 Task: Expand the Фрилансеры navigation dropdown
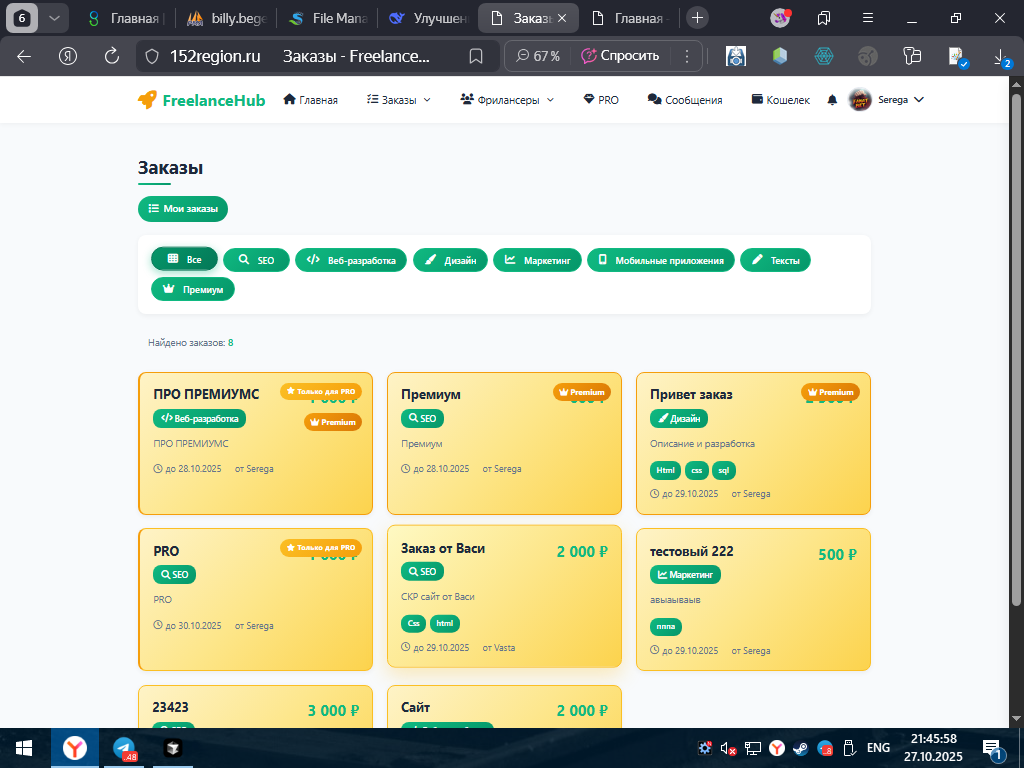point(507,100)
